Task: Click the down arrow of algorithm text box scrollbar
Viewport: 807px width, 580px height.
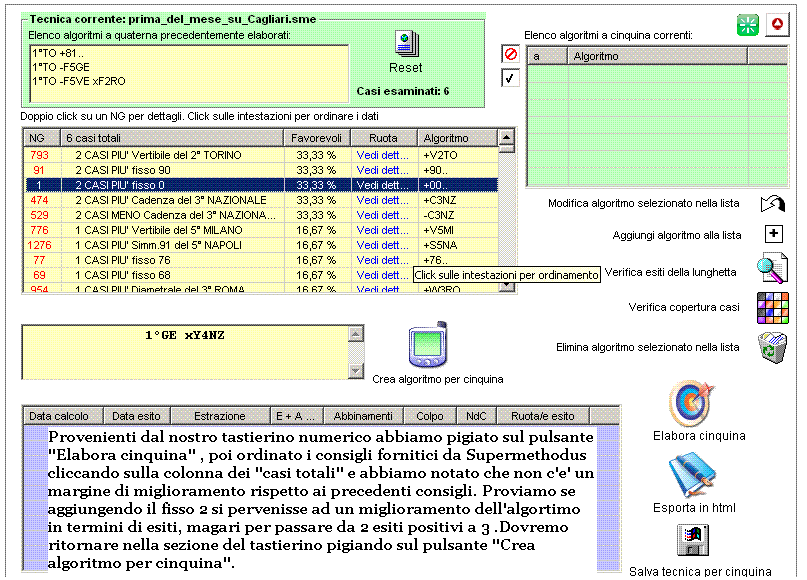Action: tap(356, 370)
